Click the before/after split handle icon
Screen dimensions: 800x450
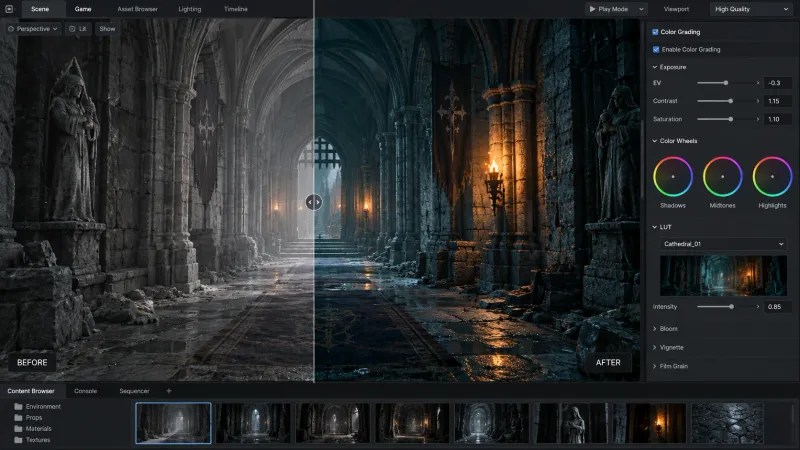[x=314, y=203]
